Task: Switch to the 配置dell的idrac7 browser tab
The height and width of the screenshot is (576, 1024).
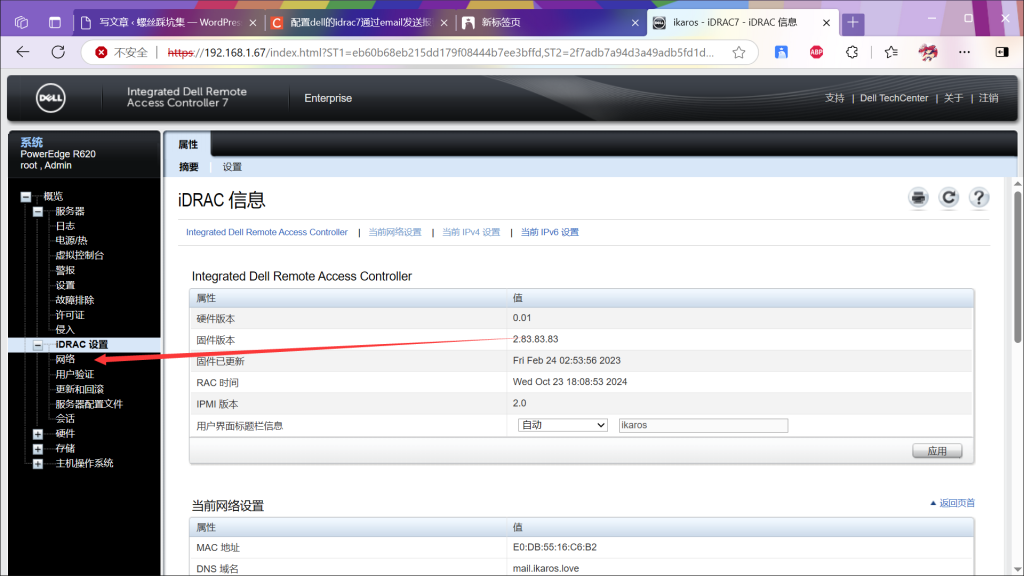Action: (x=360, y=22)
